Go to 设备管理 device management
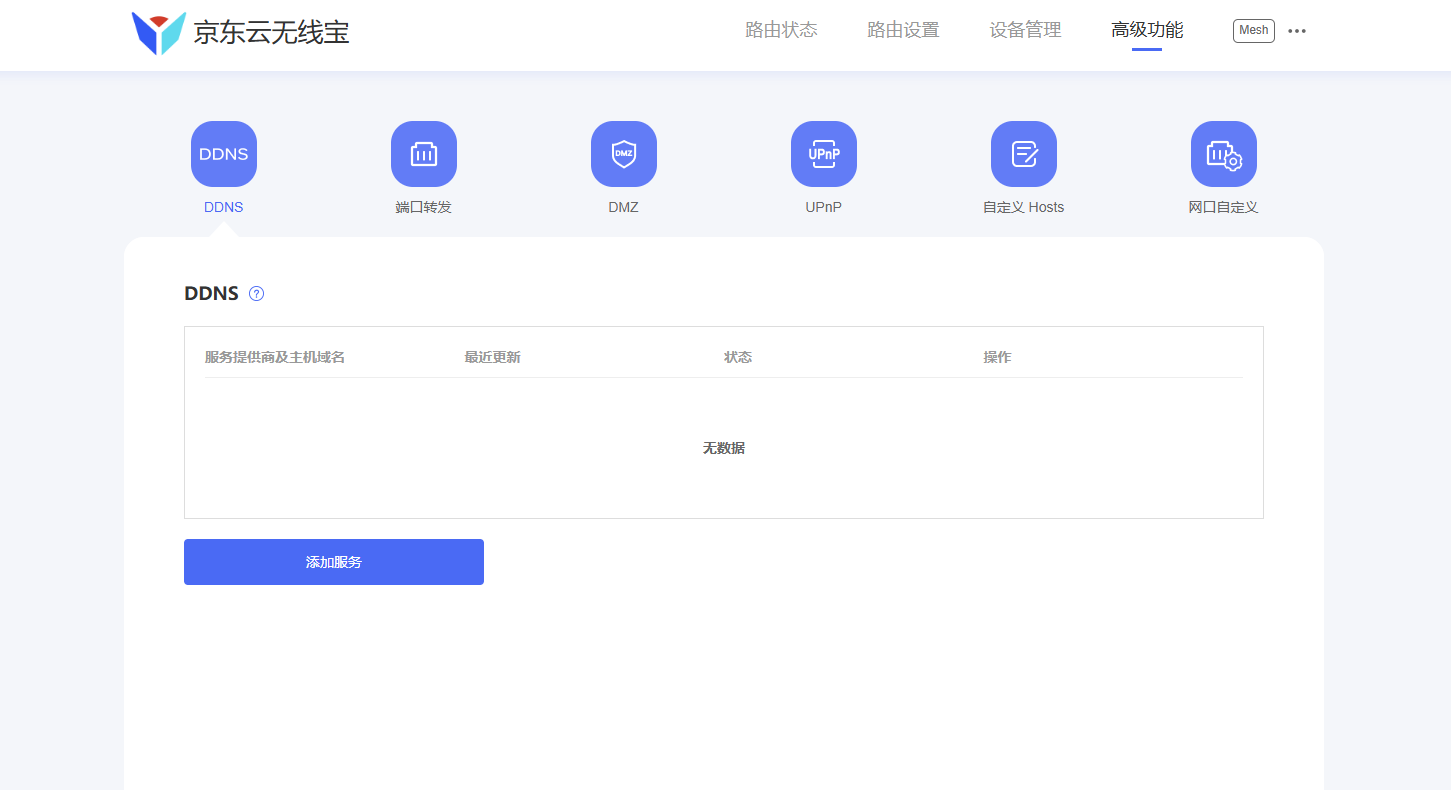 pyautogui.click(x=1024, y=30)
